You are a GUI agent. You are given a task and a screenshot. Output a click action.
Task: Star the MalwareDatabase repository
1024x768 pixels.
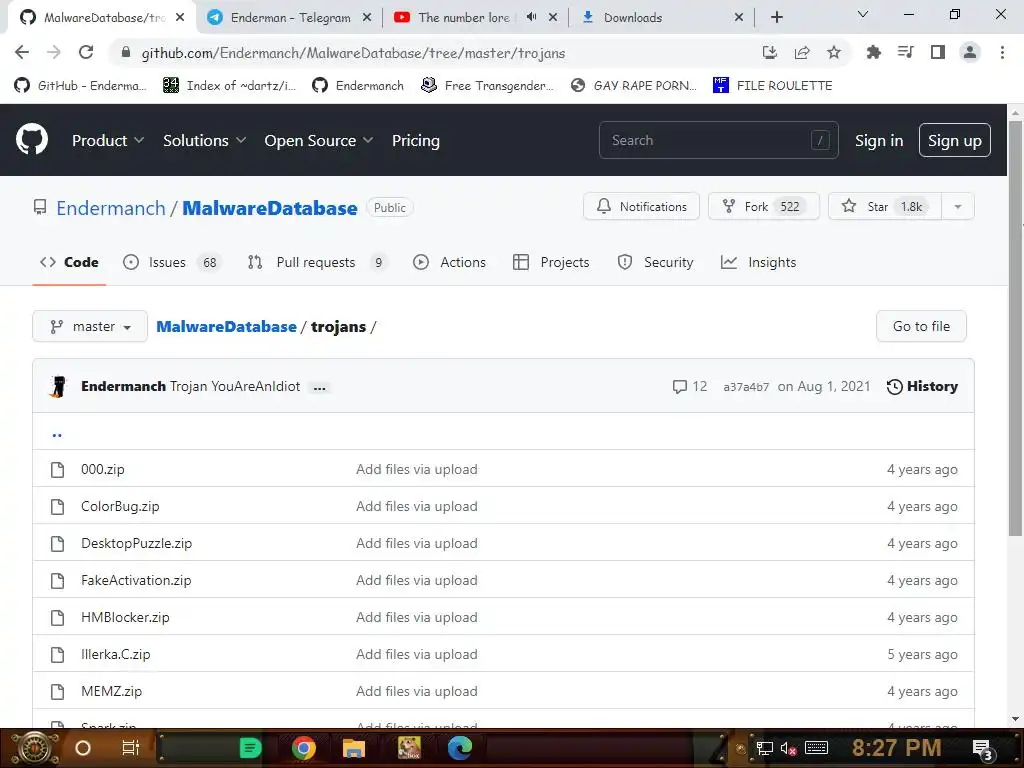click(x=885, y=207)
